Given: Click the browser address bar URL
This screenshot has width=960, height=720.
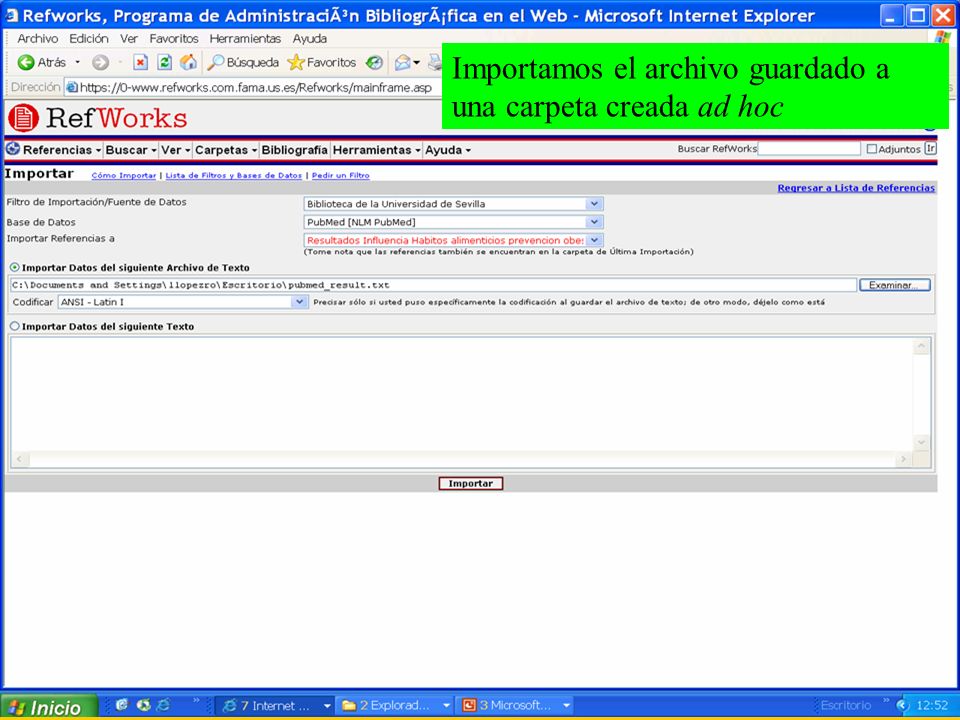Looking at the screenshot, I should coord(256,88).
